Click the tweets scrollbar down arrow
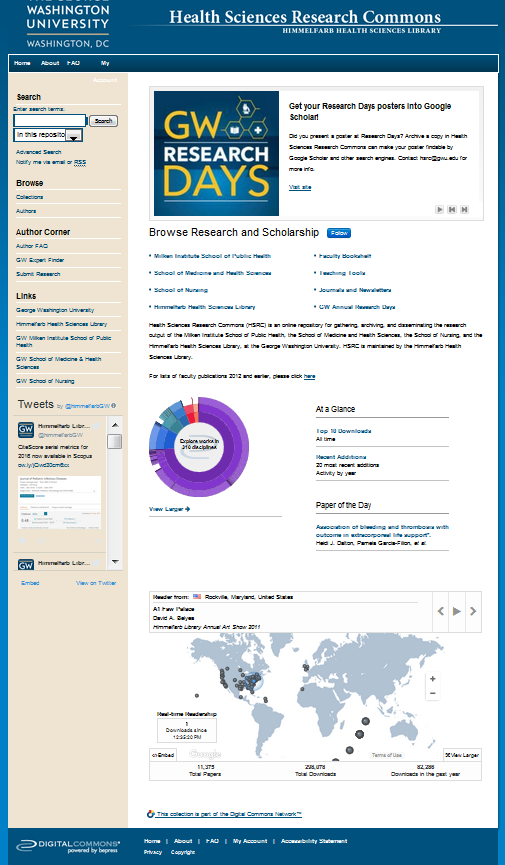 [x=115, y=562]
